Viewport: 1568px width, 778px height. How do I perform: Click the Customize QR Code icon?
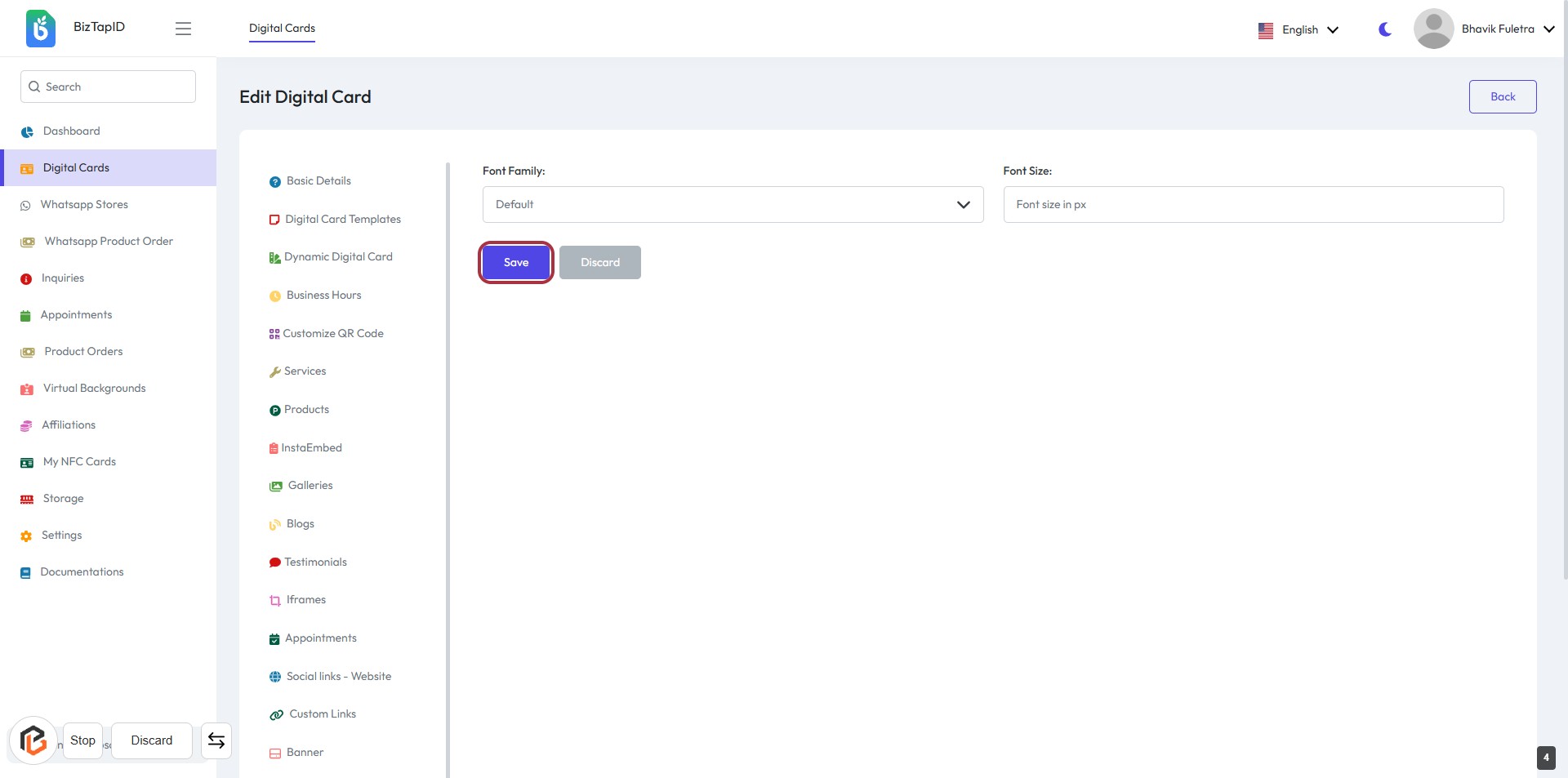coord(274,334)
